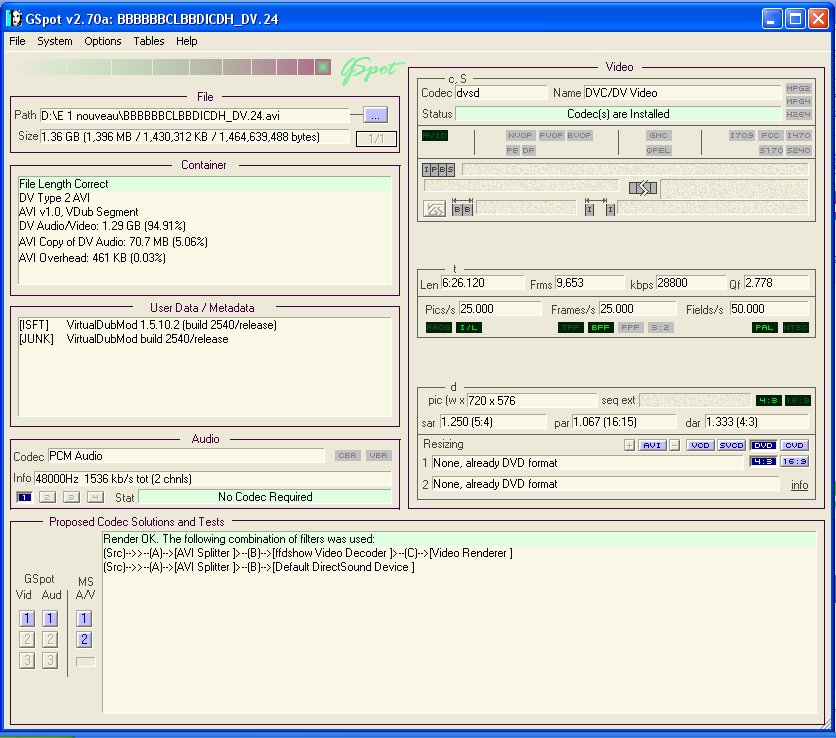Select the DVD resizing target
The height and width of the screenshot is (738, 836).
763,445
